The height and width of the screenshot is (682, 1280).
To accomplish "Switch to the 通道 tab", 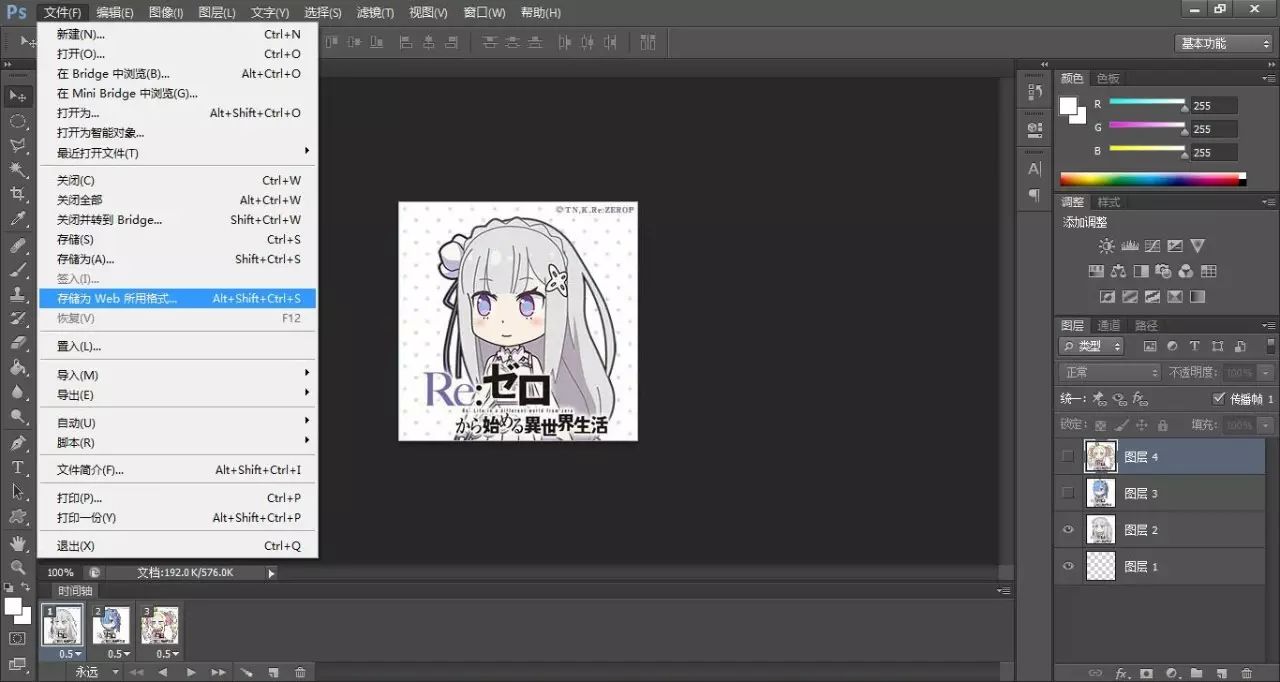I will click(1109, 325).
